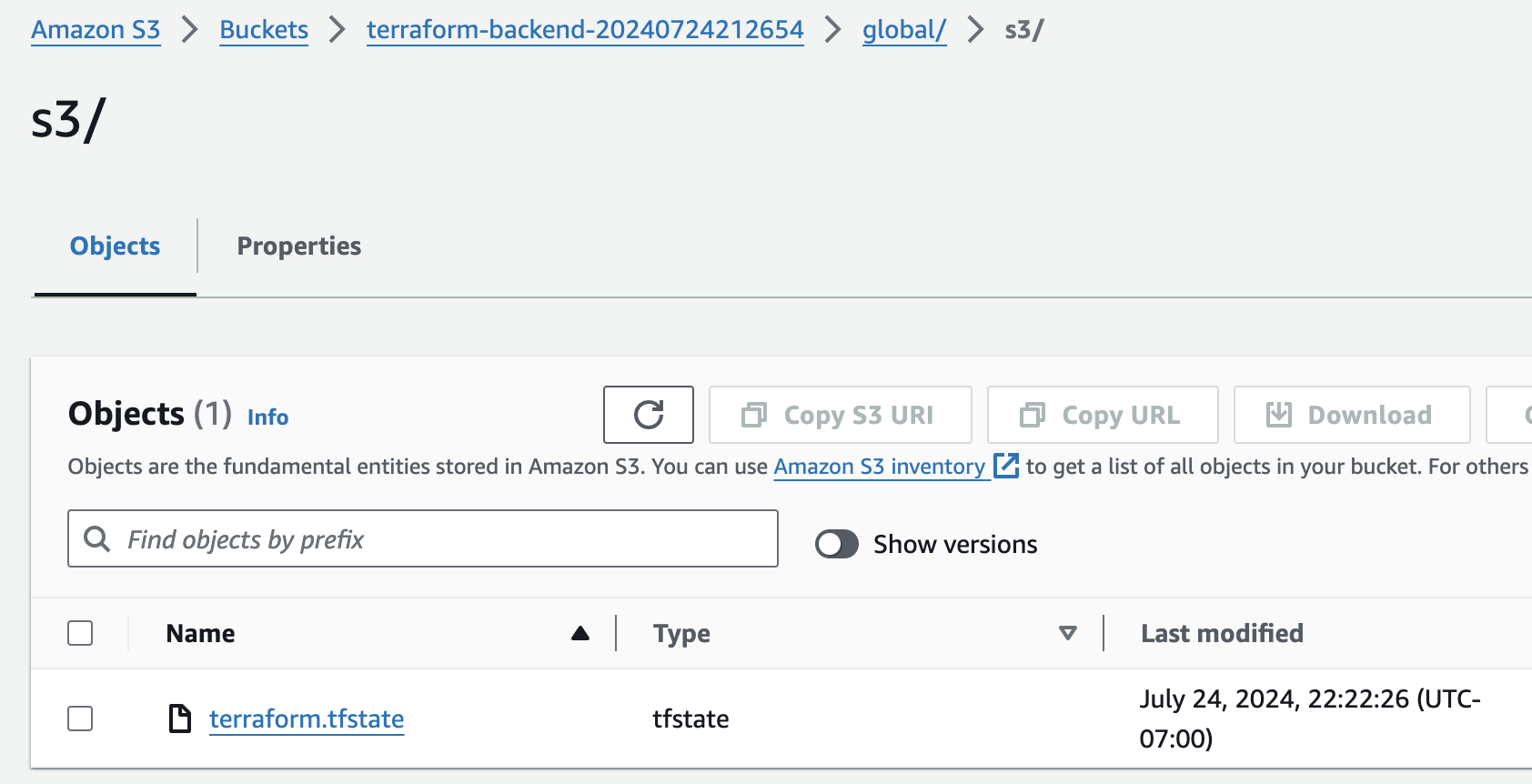This screenshot has width=1532, height=784.
Task: Navigate to Buckets breadcrumb
Action: pyautogui.click(x=264, y=30)
